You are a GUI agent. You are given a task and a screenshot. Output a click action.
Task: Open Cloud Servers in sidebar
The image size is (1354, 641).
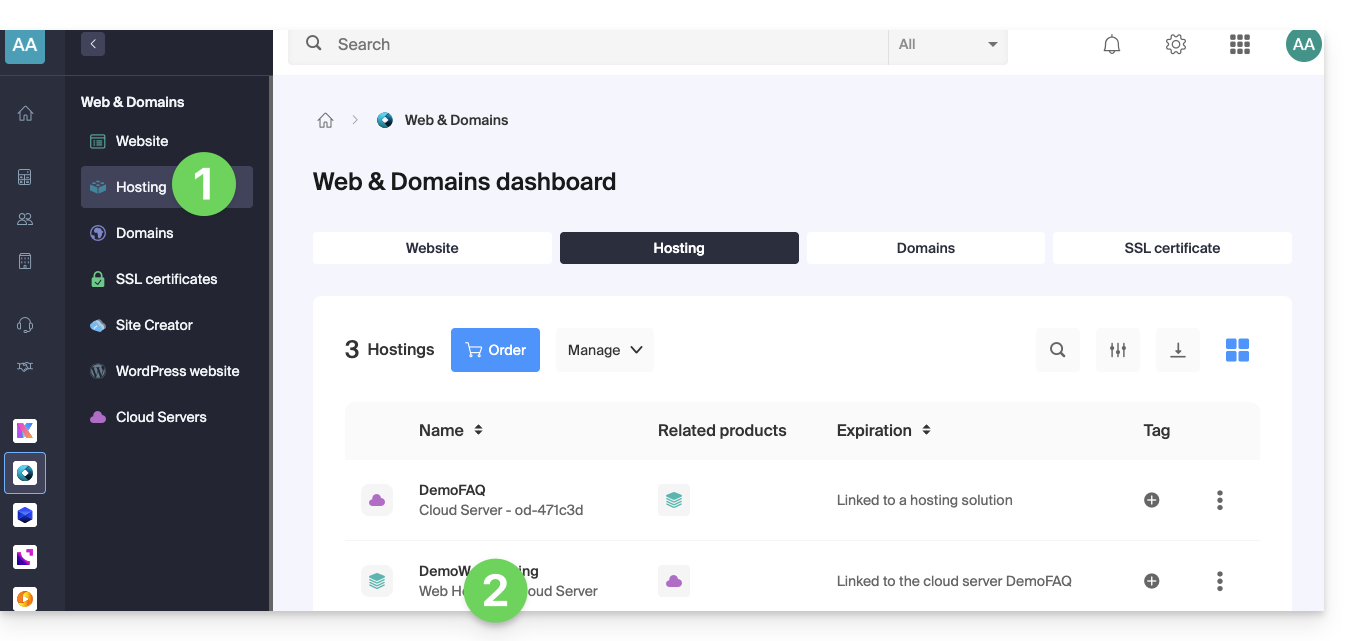160,417
